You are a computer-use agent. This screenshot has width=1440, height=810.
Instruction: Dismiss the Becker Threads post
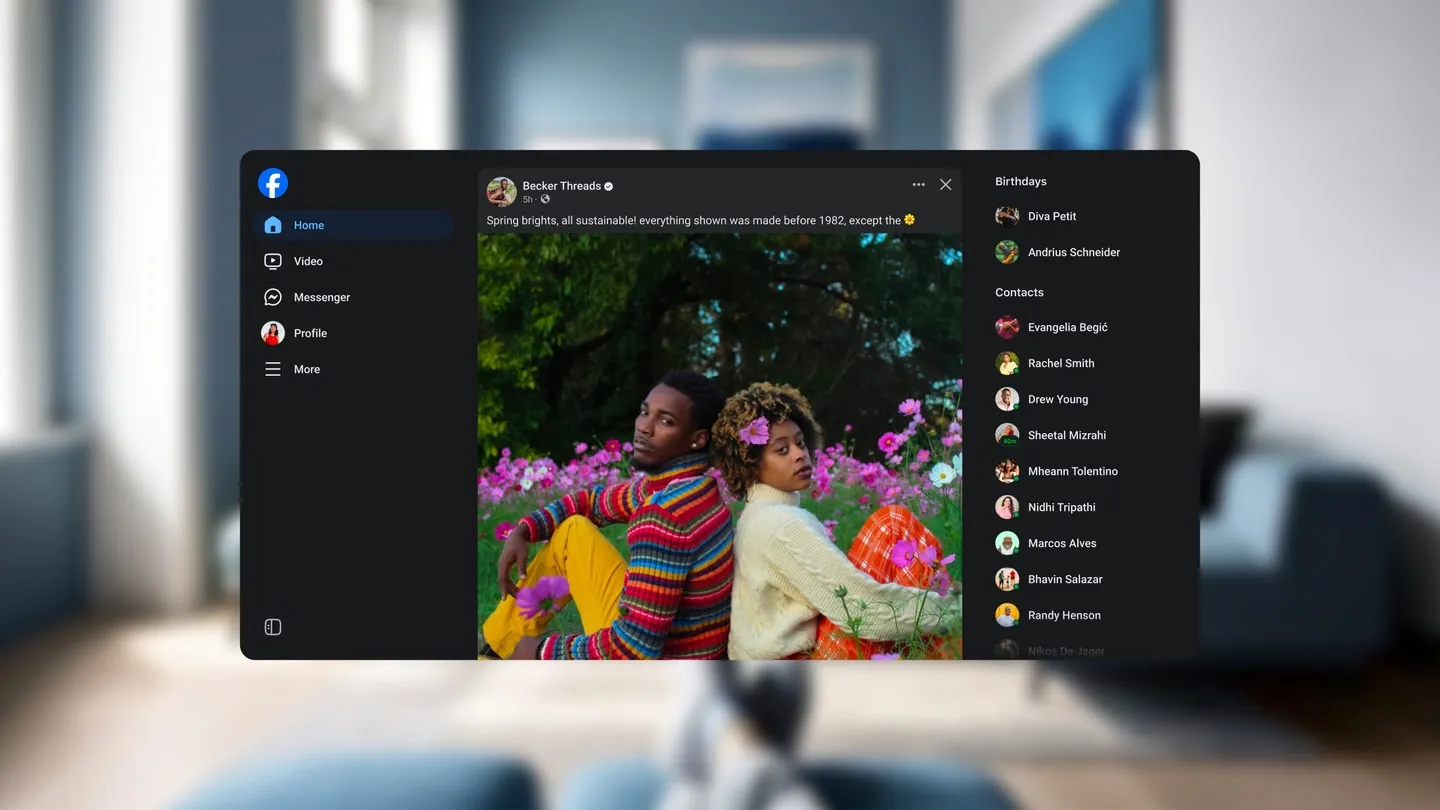point(945,185)
